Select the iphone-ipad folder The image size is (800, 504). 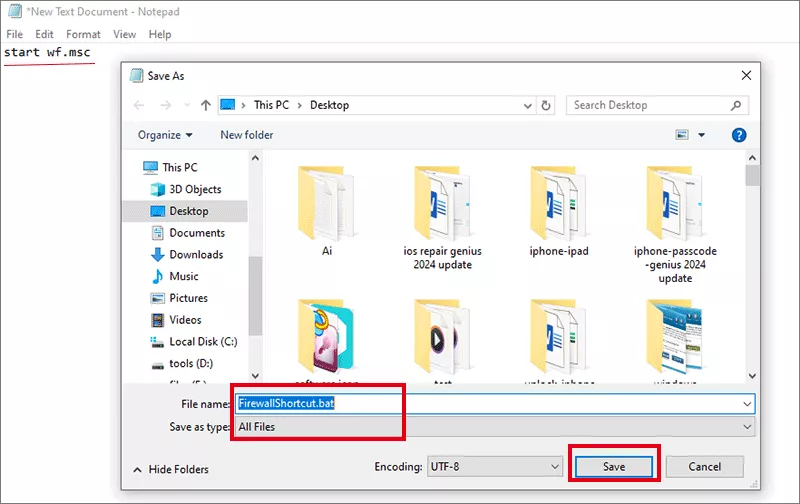pyautogui.click(x=559, y=211)
